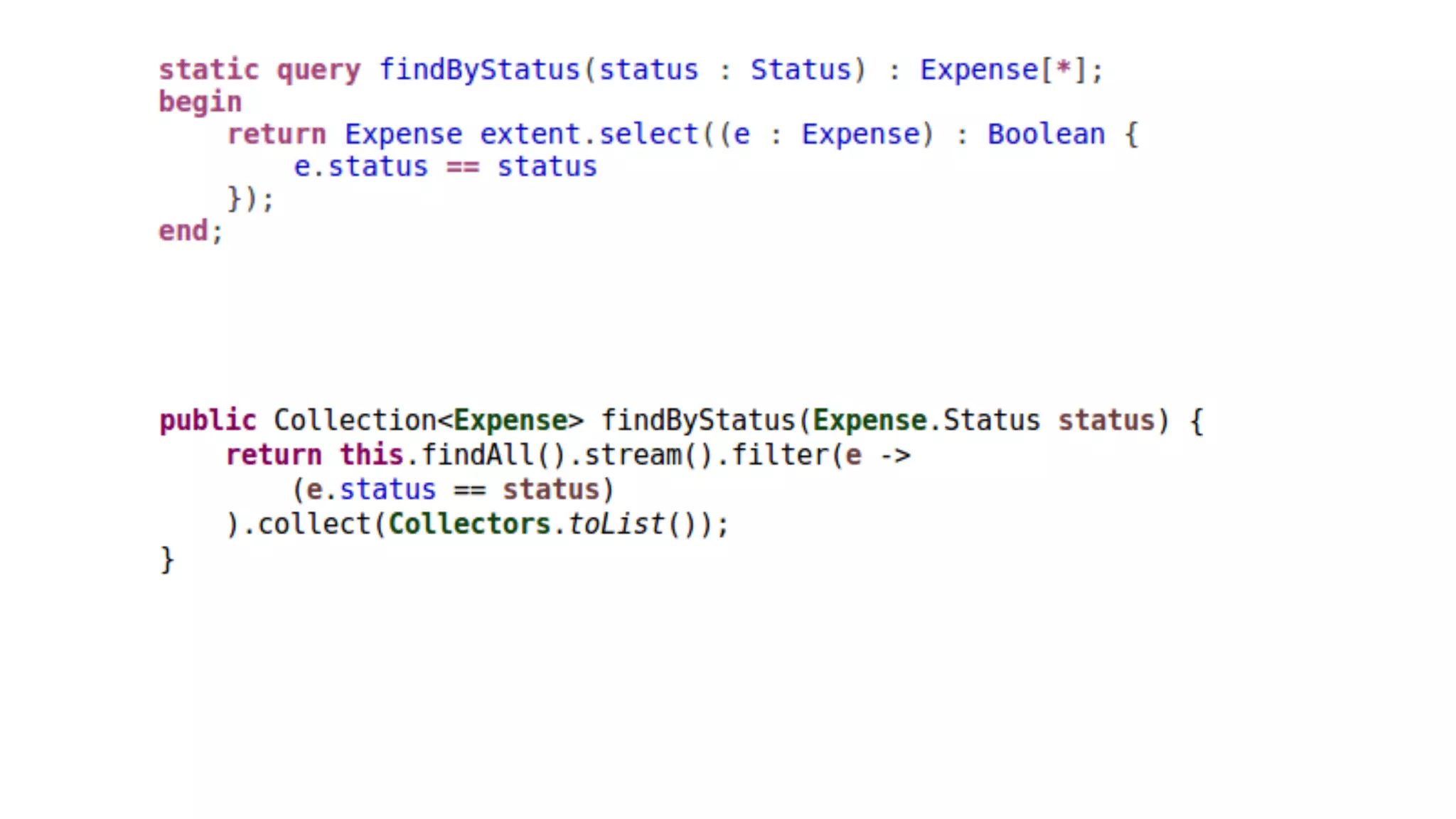Click the 'end;' keyword

coord(190,231)
